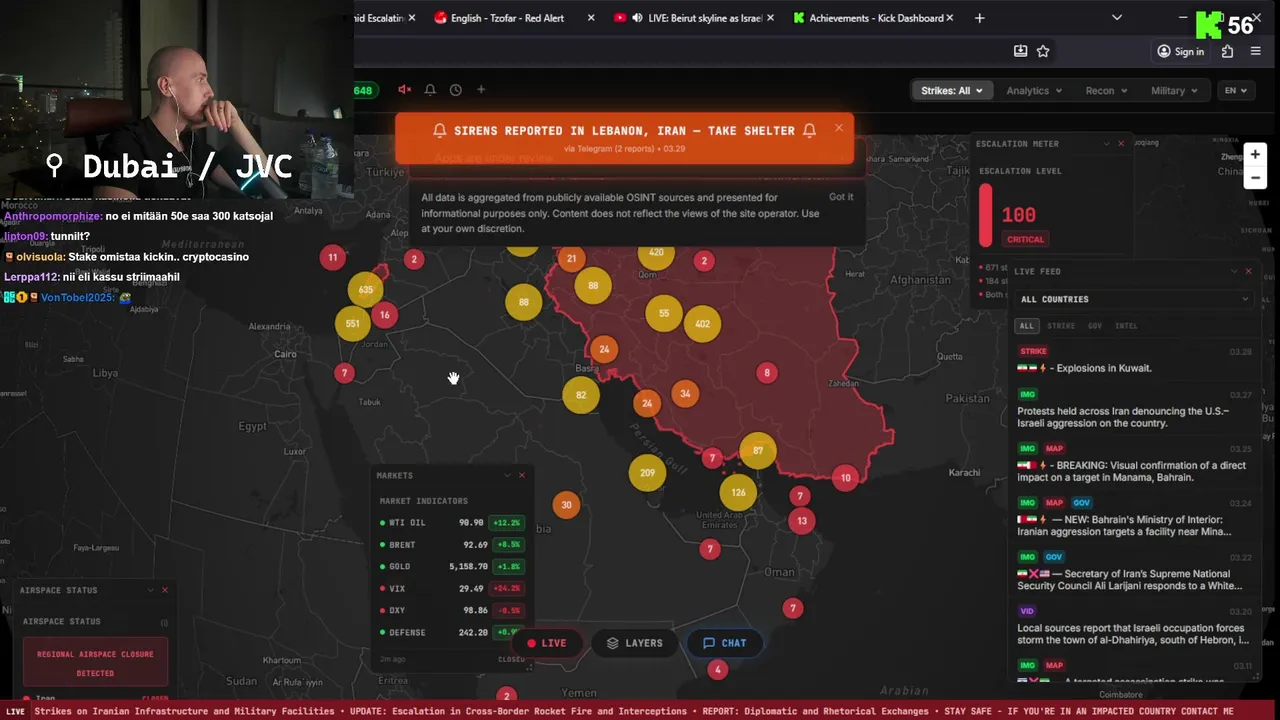This screenshot has height=720, width=1280.
Task: Open the Explosions in Kuwait feed item
Action: (1134, 361)
